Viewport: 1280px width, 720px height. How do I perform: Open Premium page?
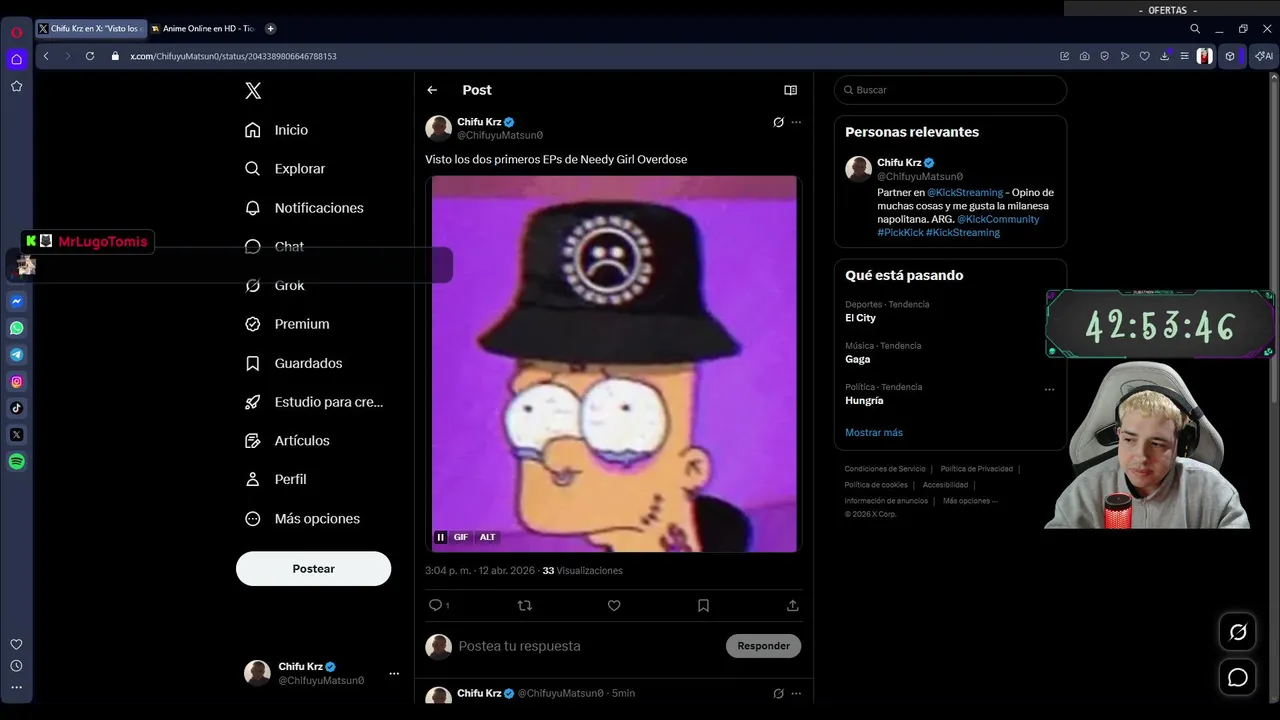pos(288,324)
